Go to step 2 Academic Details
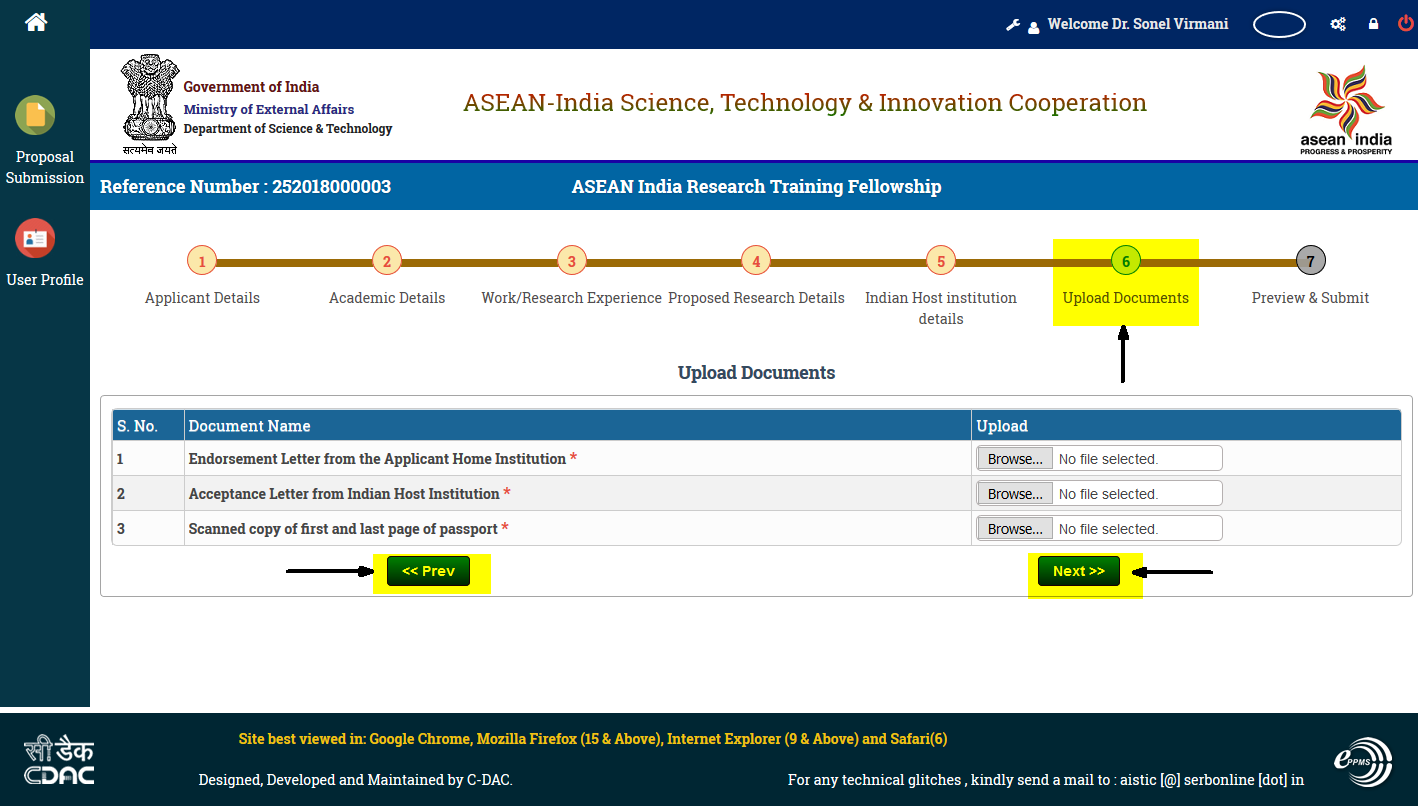Viewport: 1418px width, 806px height. pos(387,262)
